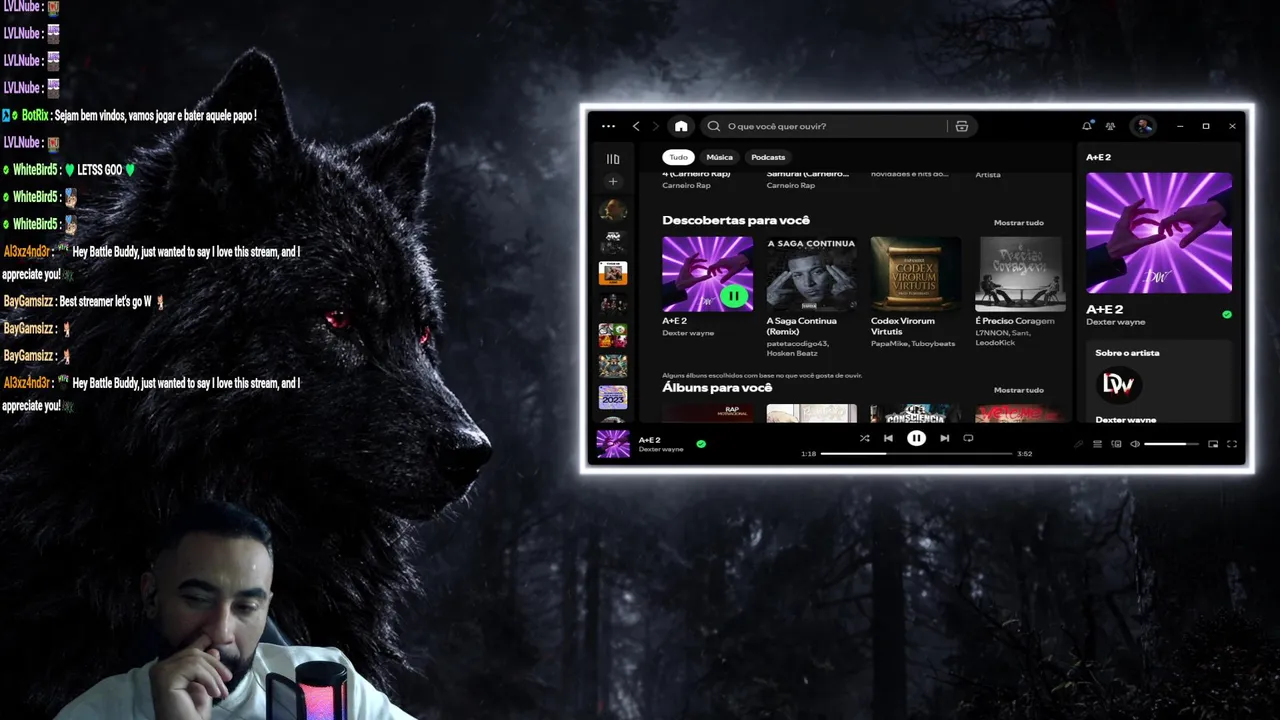Show all in Álbuns para você

point(1018,390)
